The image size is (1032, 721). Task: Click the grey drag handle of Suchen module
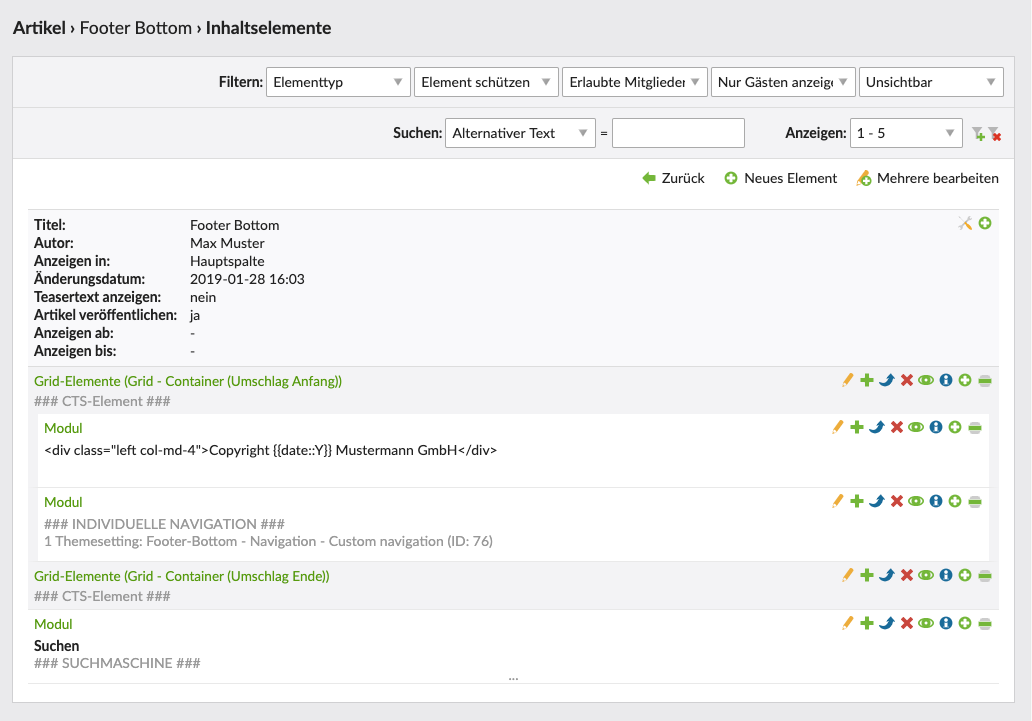tap(985, 623)
